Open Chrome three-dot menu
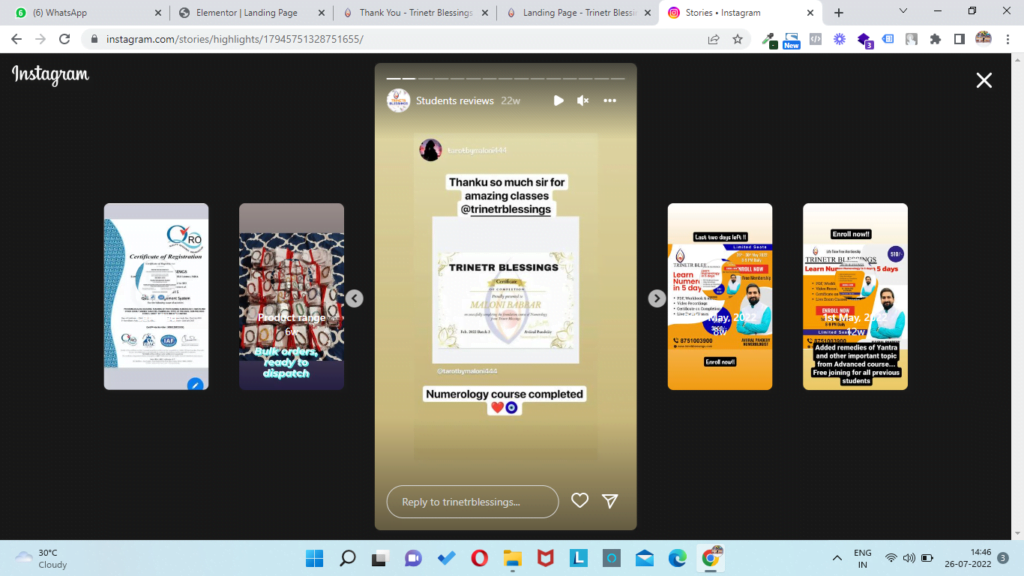The width and height of the screenshot is (1024, 576). click(1007, 39)
